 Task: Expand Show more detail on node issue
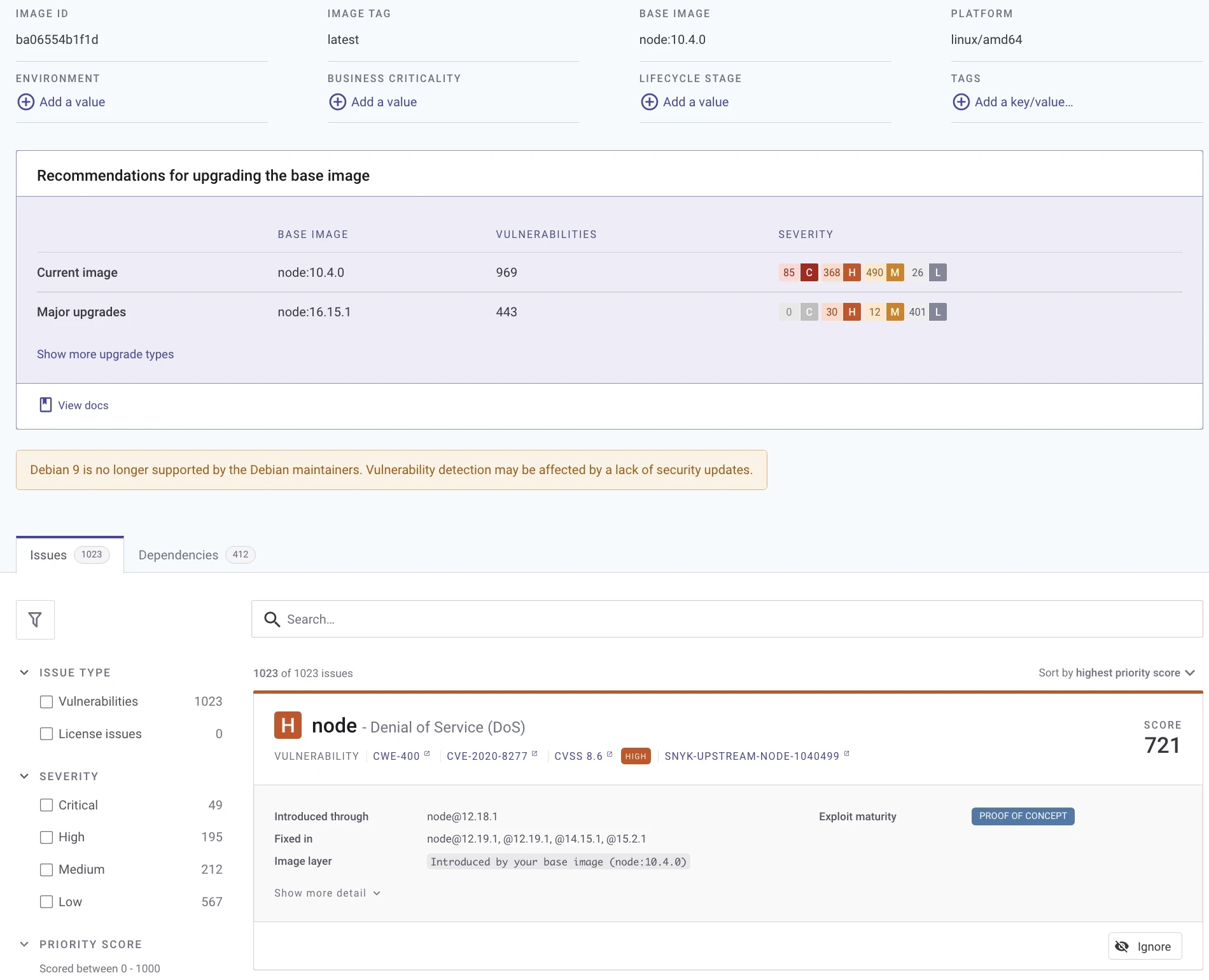(x=327, y=893)
